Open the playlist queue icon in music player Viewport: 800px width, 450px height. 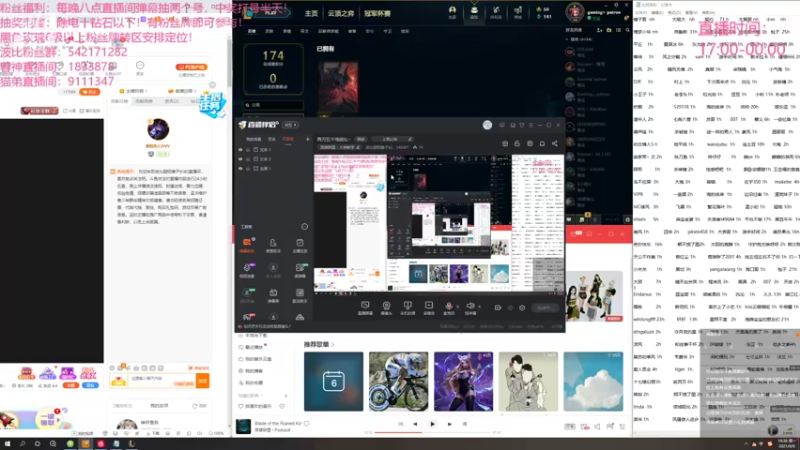(x=622, y=426)
